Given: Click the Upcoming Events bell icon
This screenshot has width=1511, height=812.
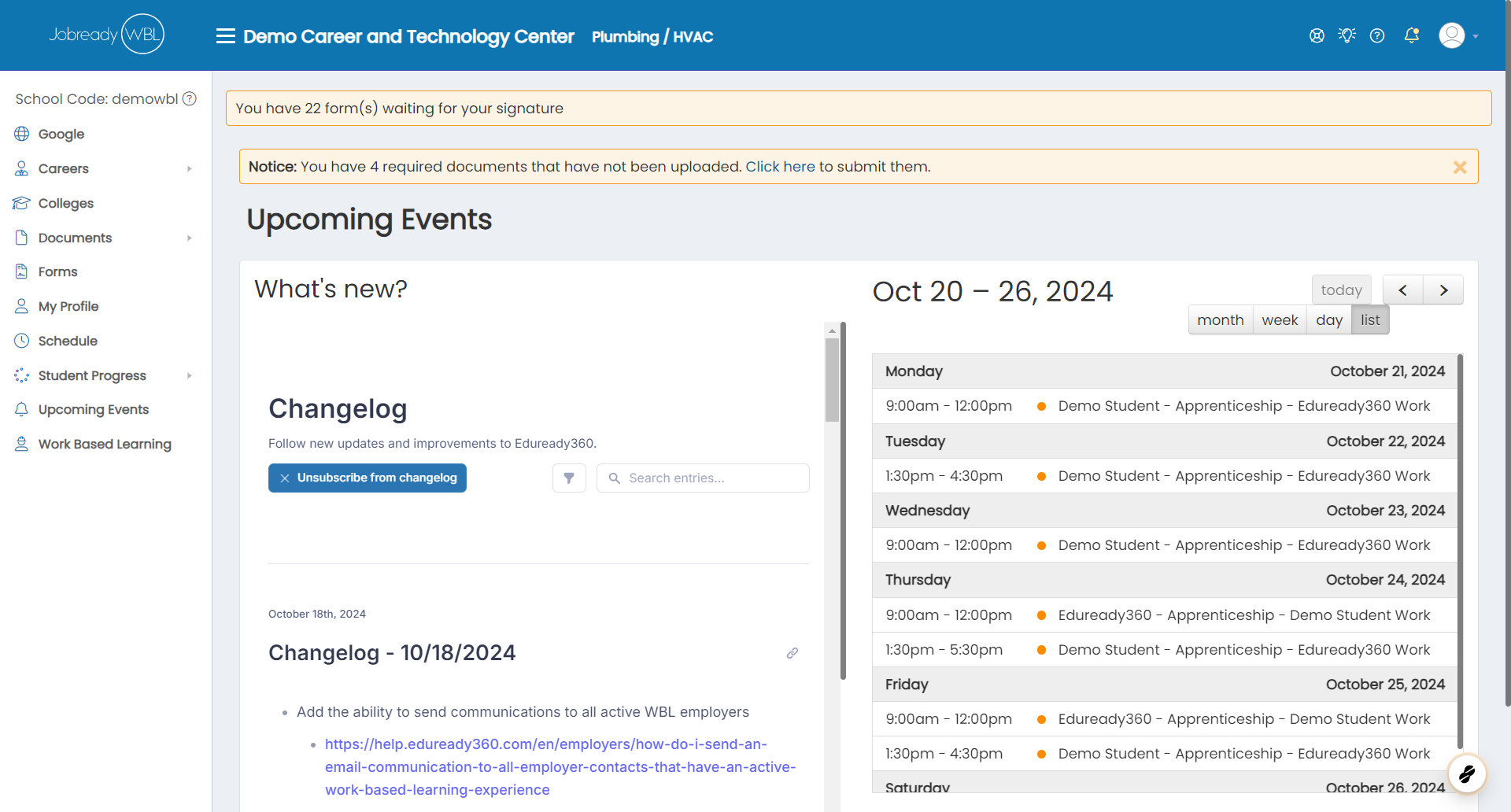Looking at the screenshot, I should click(22, 409).
